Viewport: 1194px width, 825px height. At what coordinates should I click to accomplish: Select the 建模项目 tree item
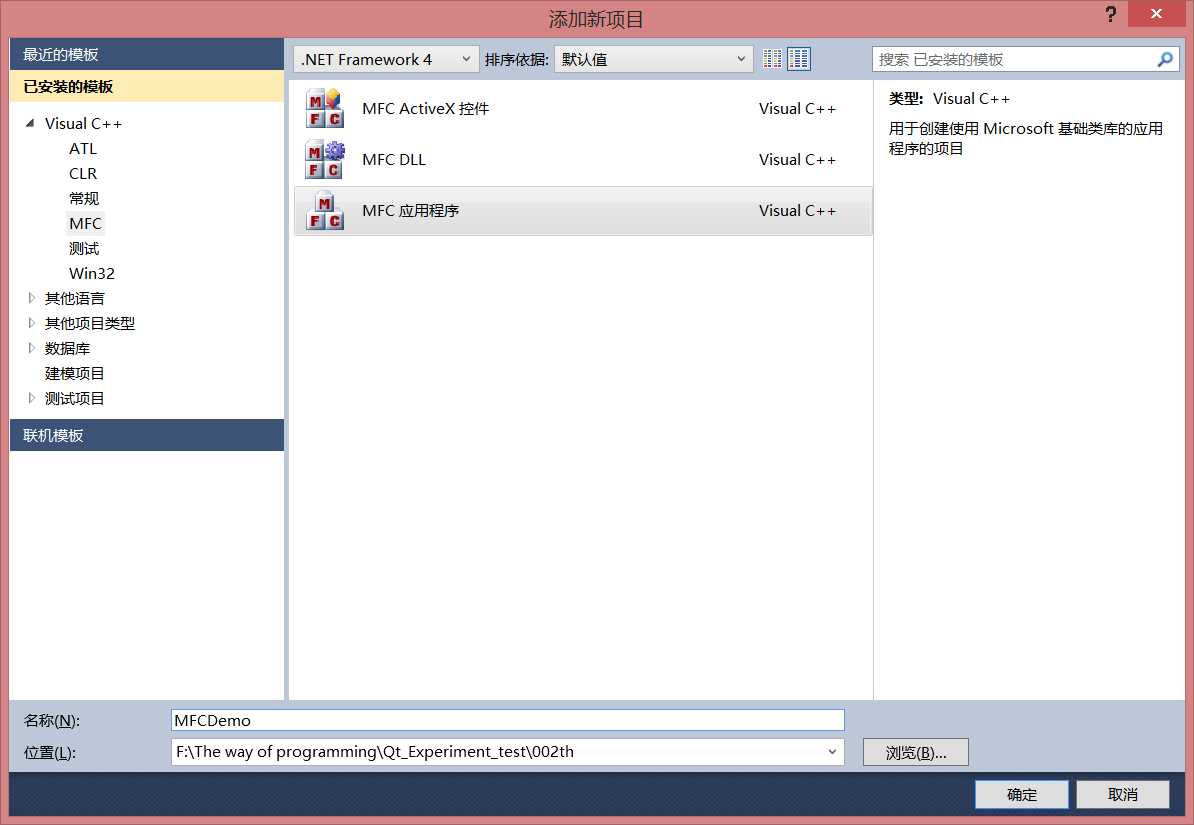(x=75, y=373)
